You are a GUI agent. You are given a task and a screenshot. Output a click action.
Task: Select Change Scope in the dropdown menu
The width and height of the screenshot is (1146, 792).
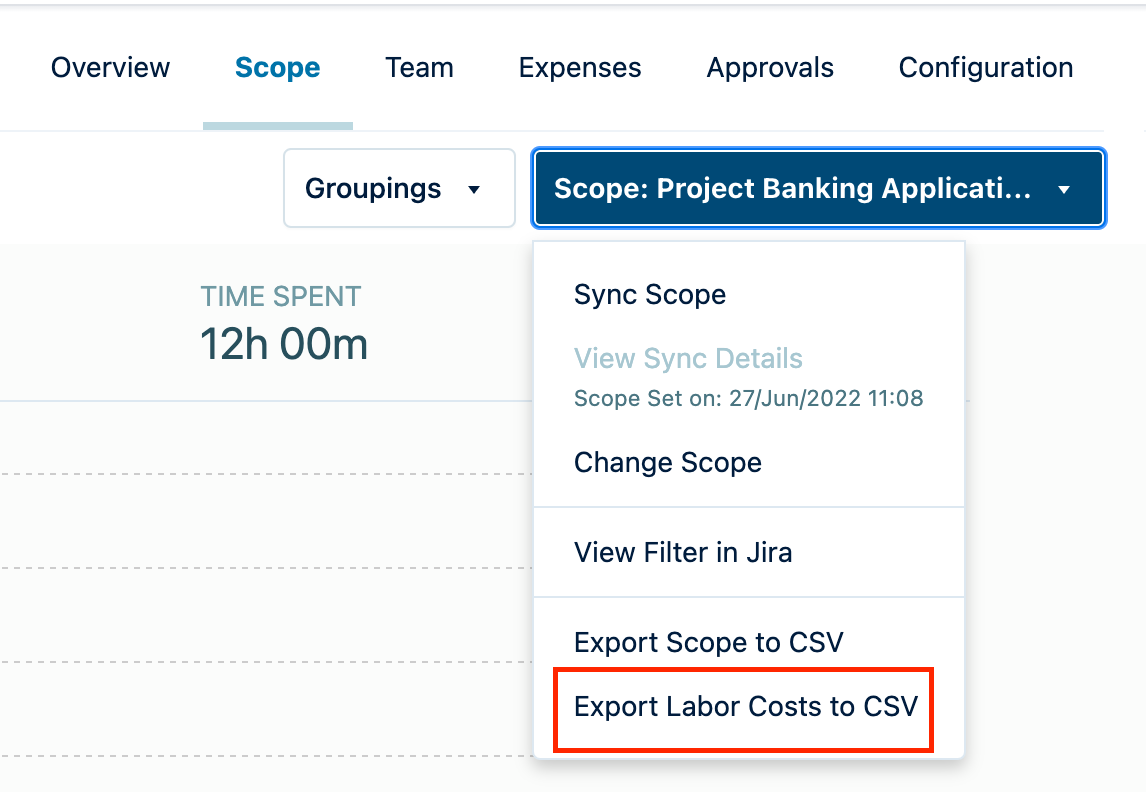click(x=668, y=463)
